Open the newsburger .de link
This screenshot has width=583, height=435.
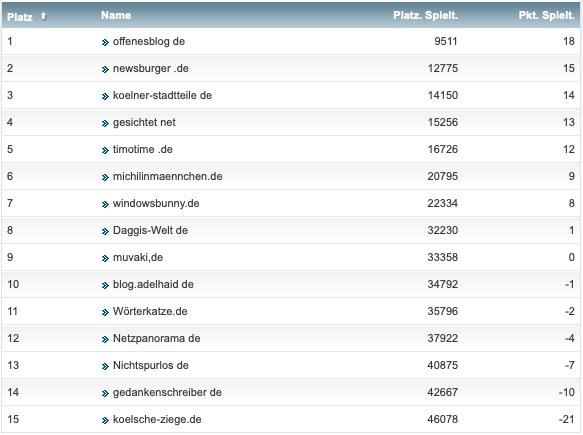click(x=151, y=68)
